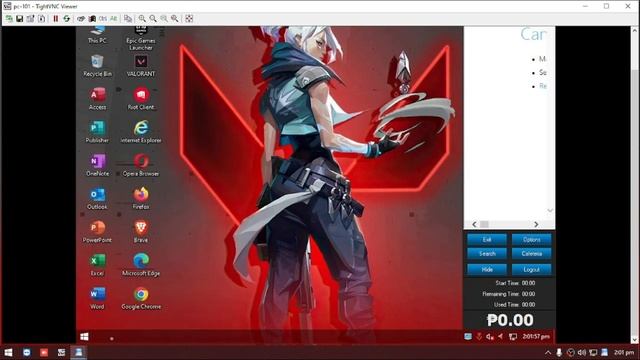640x360 pixels.
Task: Toggle the Ctrl key toolbar button
Action: tap(103, 19)
